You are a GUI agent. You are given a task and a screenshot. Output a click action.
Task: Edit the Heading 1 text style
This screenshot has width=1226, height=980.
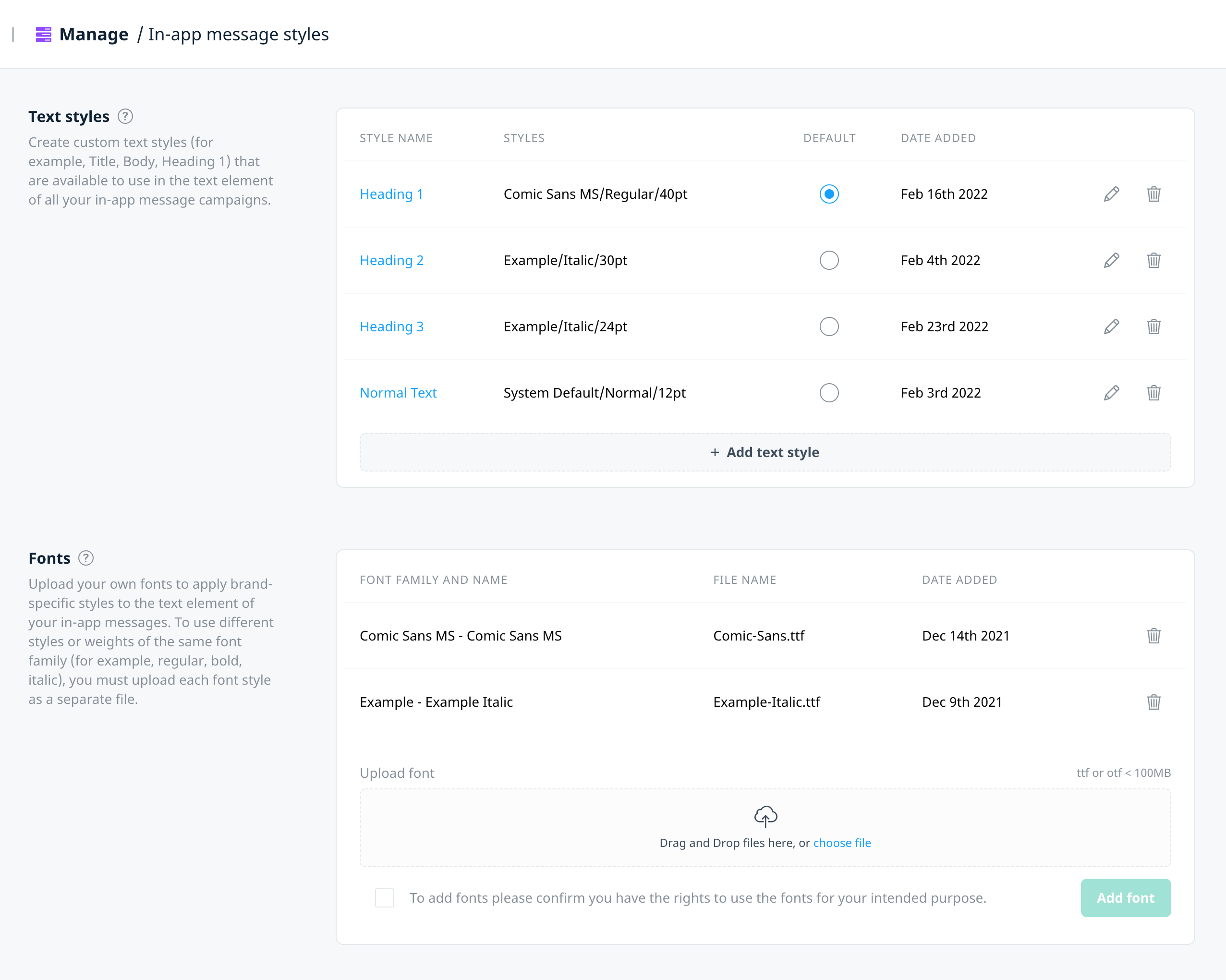[x=1112, y=194]
